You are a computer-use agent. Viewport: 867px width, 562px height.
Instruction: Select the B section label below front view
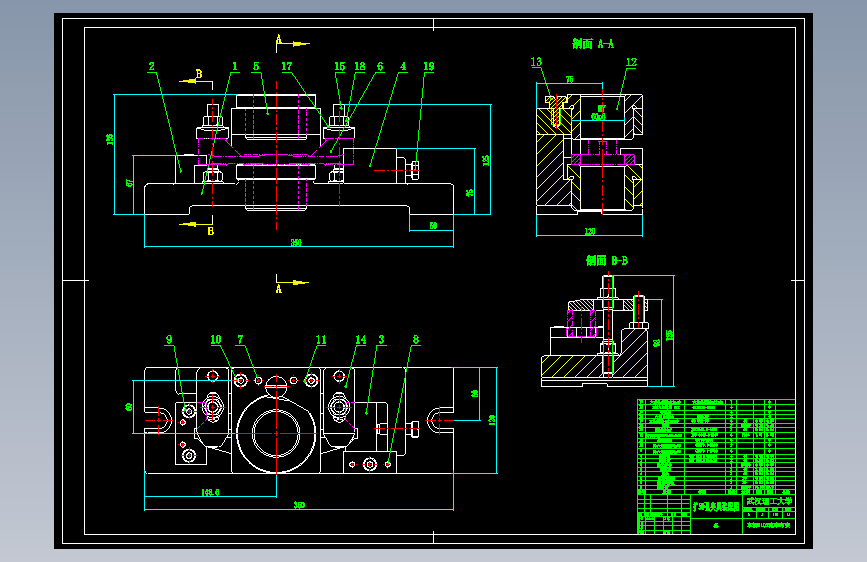pos(211,231)
